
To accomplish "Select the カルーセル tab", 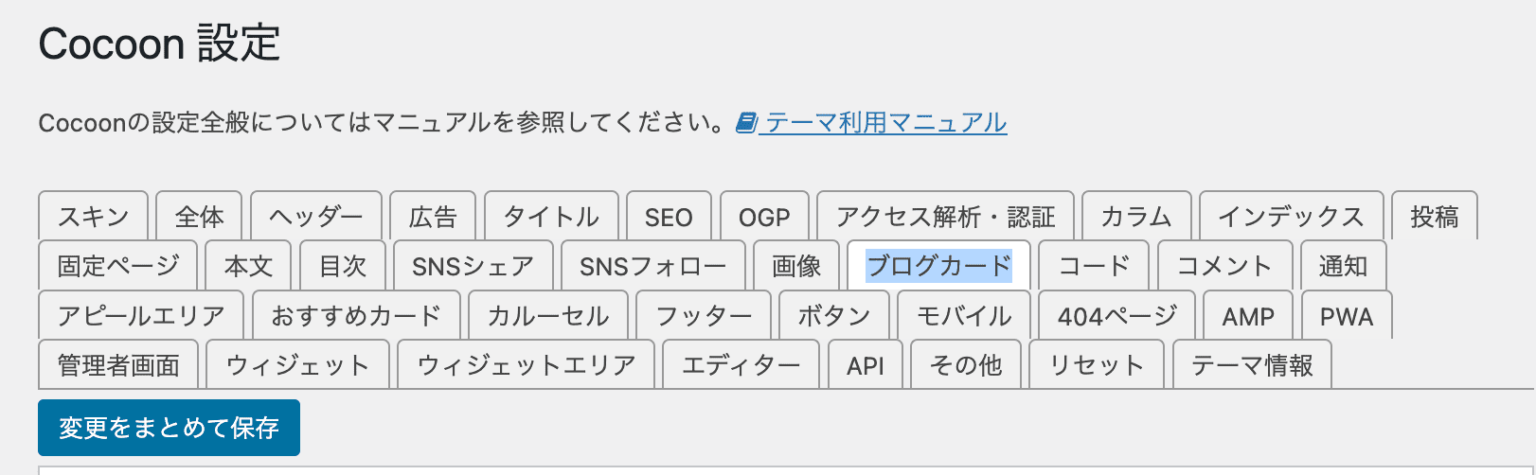I will pyautogui.click(x=548, y=316).
